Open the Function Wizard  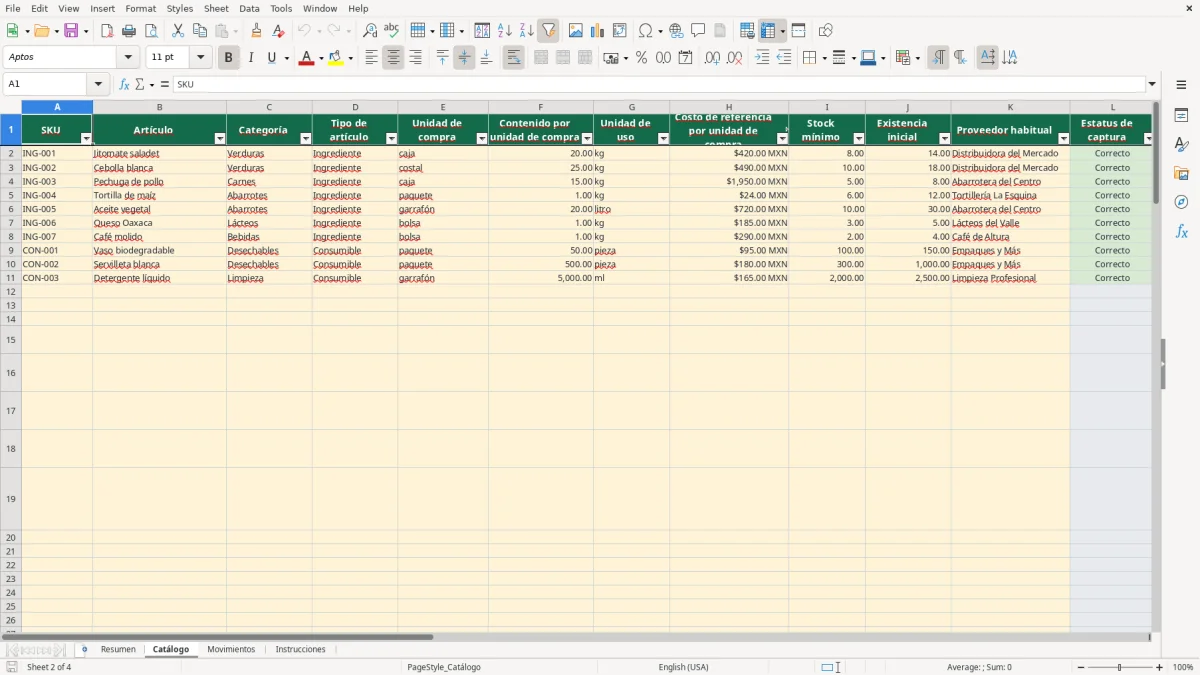tap(124, 84)
